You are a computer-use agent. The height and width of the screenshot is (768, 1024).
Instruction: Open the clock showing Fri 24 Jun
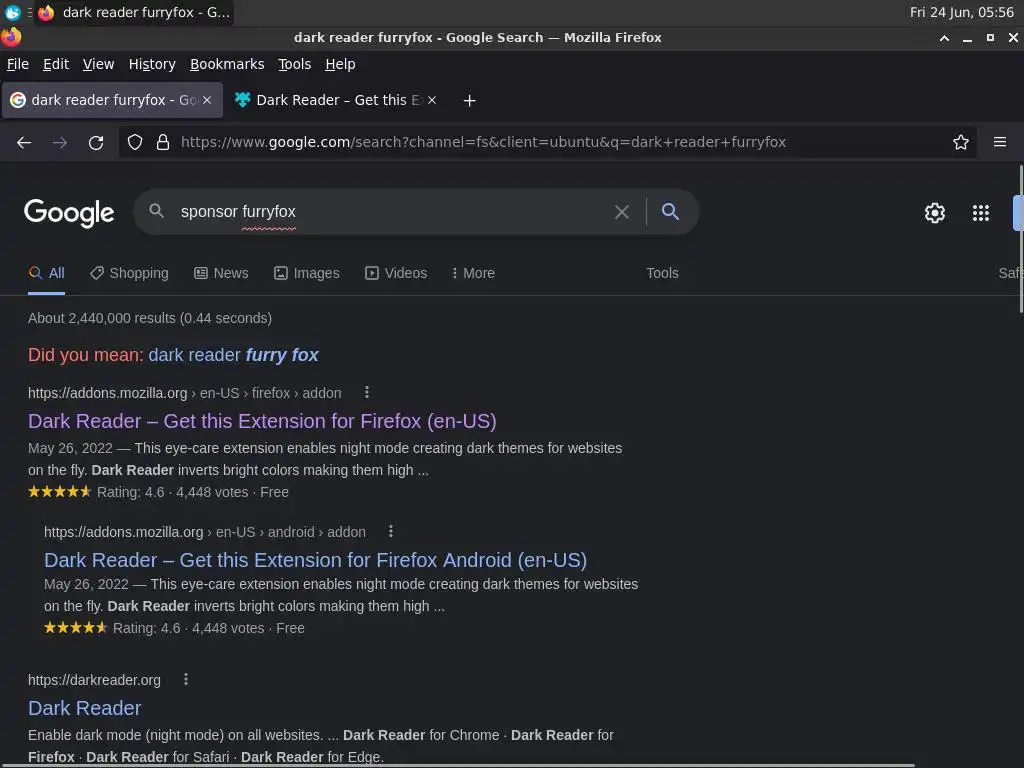961,12
